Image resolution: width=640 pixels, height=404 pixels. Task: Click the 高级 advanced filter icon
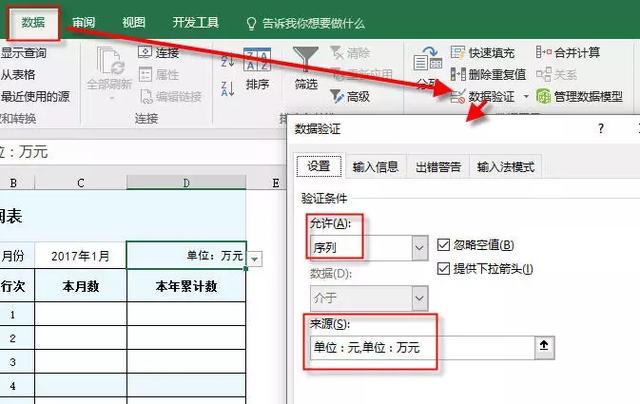(333, 97)
